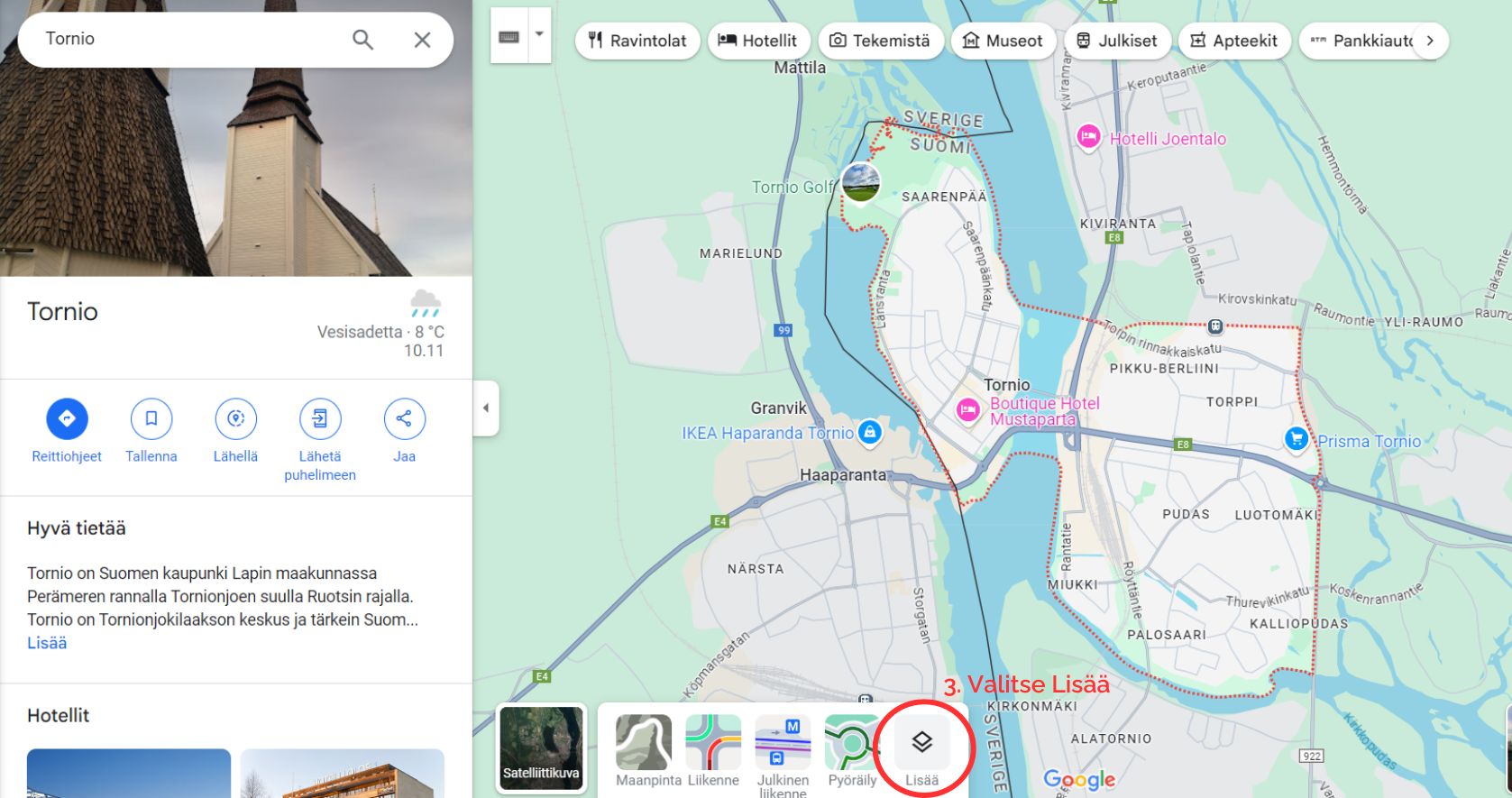The height and width of the screenshot is (798, 1512).
Task: Click the Pikku-Berliini neighbourhood label
Action: (x=1164, y=369)
